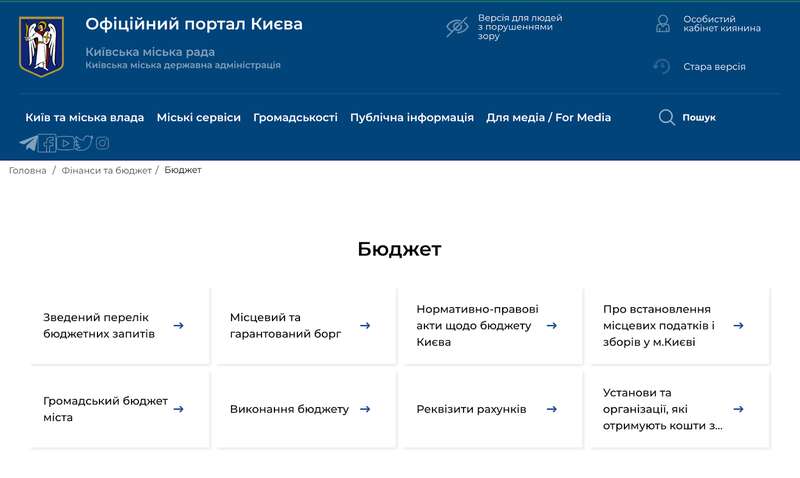The image size is (800, 478).
Task: Expand the 'Публічна інформація' menu item
Action: (411, 117)
